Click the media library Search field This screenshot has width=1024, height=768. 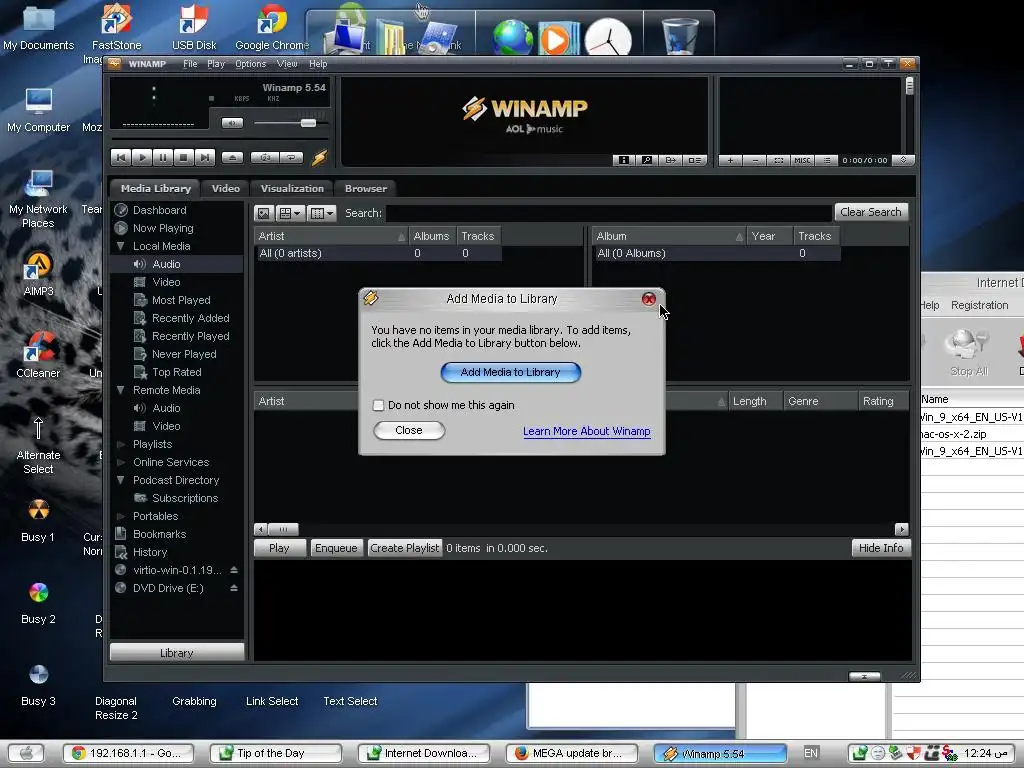point(609,213)
